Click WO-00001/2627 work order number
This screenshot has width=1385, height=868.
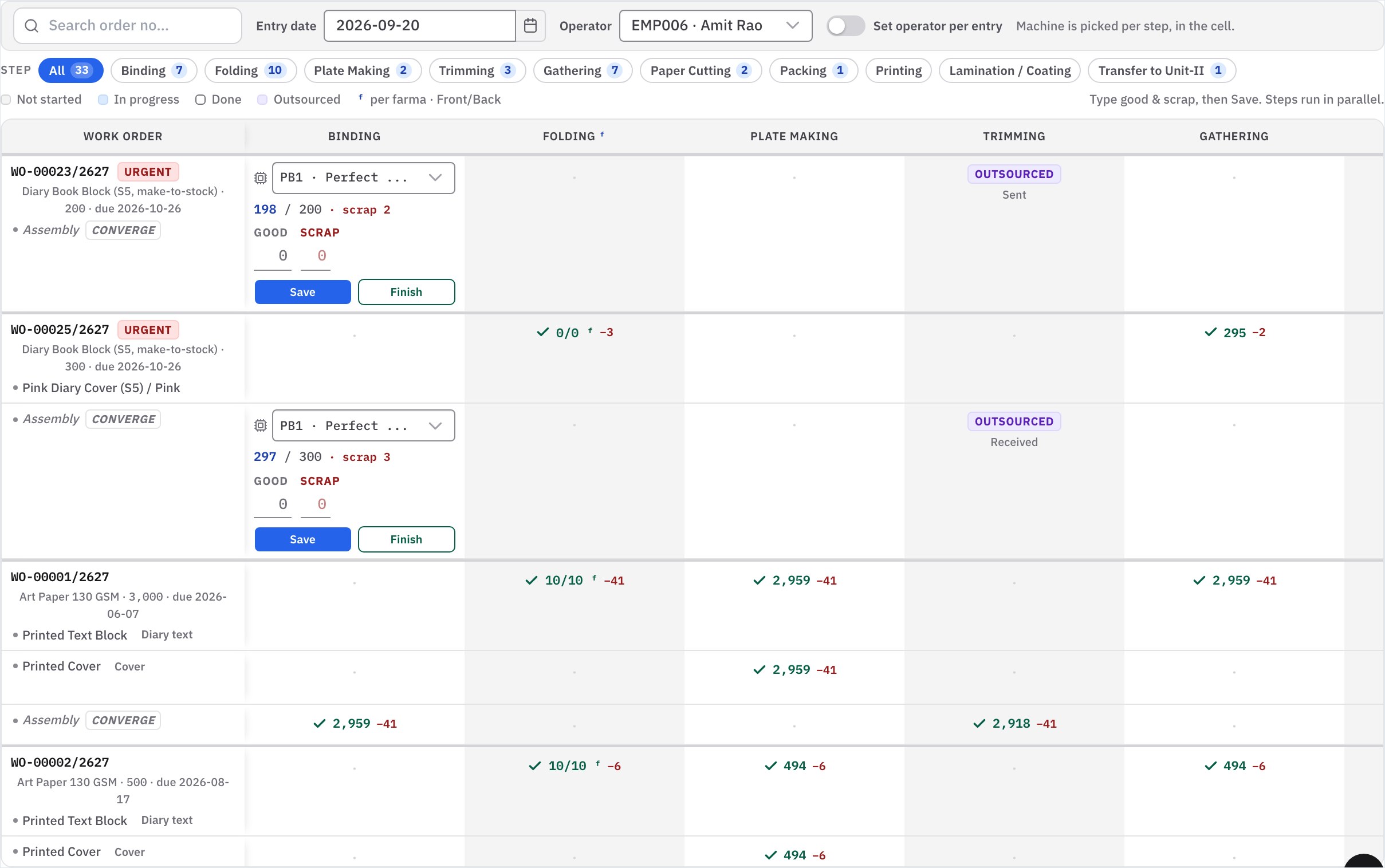pyautogui.click(x=60, y=577)
